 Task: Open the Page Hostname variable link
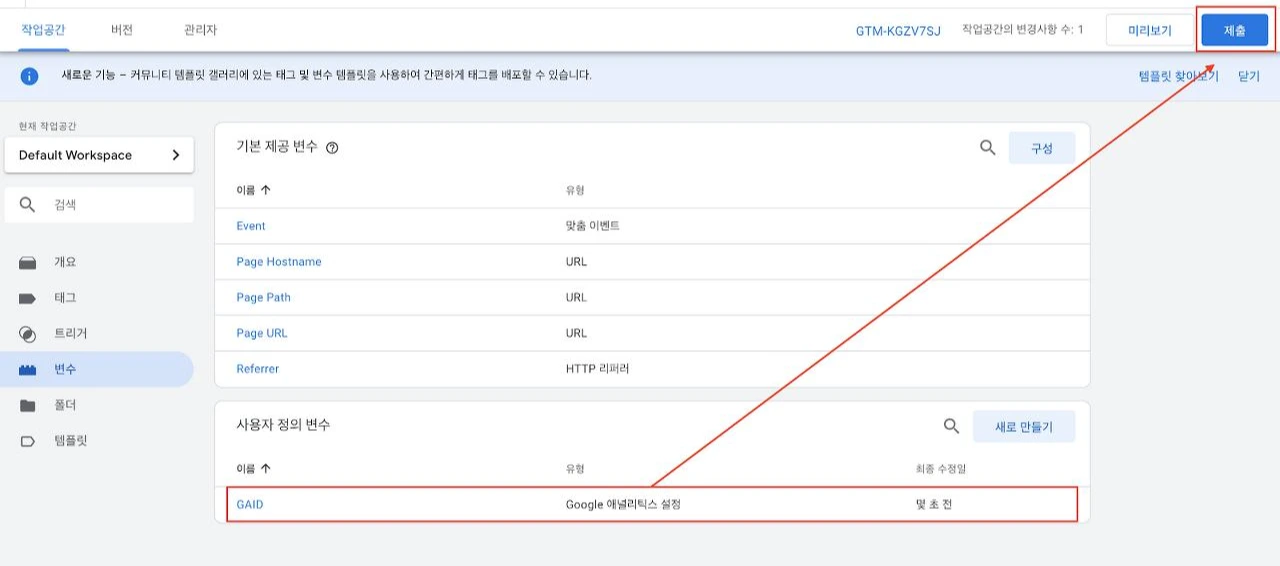click(279, 262)
